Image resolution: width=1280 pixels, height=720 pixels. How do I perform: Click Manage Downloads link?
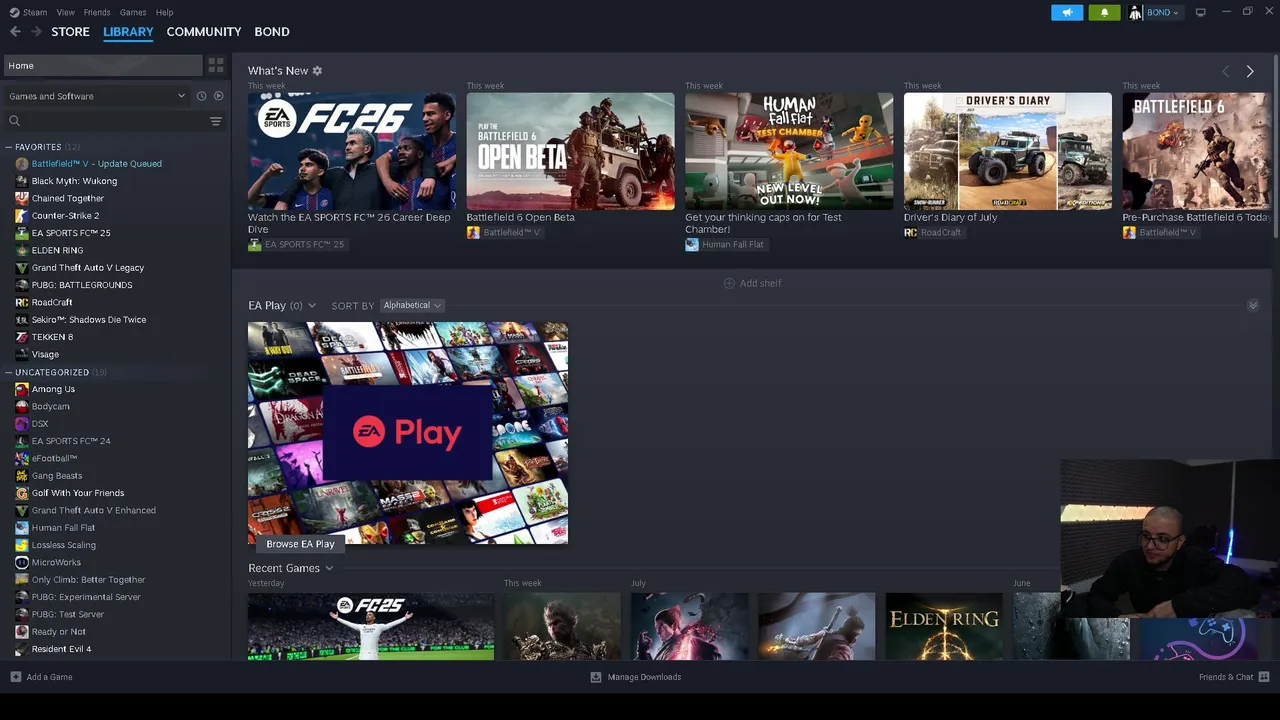[x=644, y=677]
